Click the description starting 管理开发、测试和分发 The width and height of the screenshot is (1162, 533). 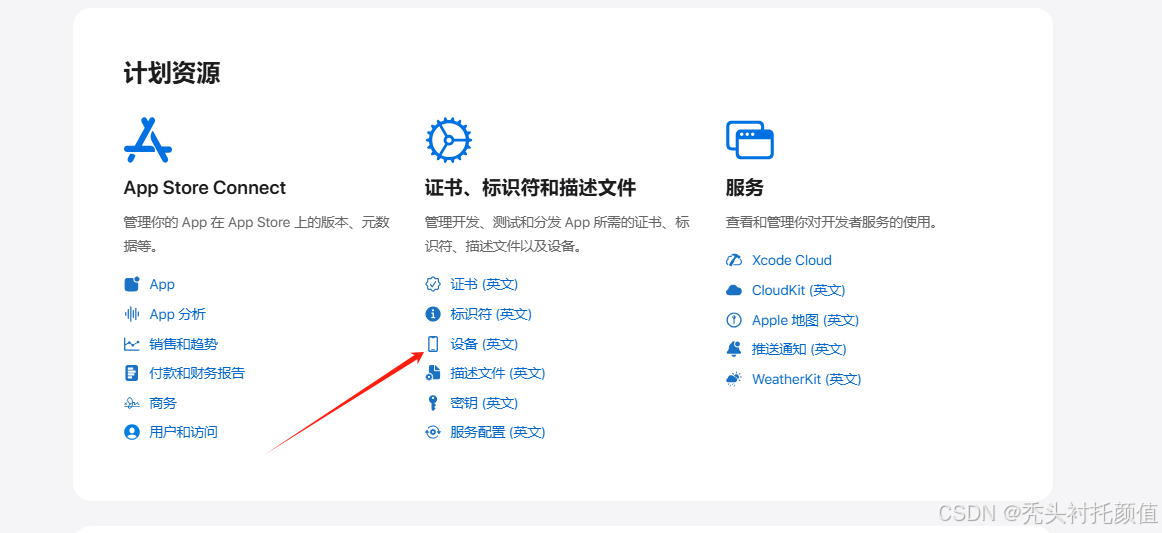pos(558,234)
